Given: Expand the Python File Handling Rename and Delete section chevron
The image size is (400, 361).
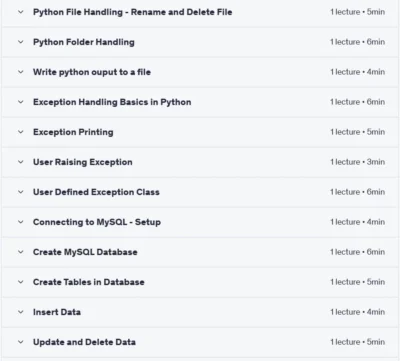Looking at the screenshot, I should click(21, 12).
